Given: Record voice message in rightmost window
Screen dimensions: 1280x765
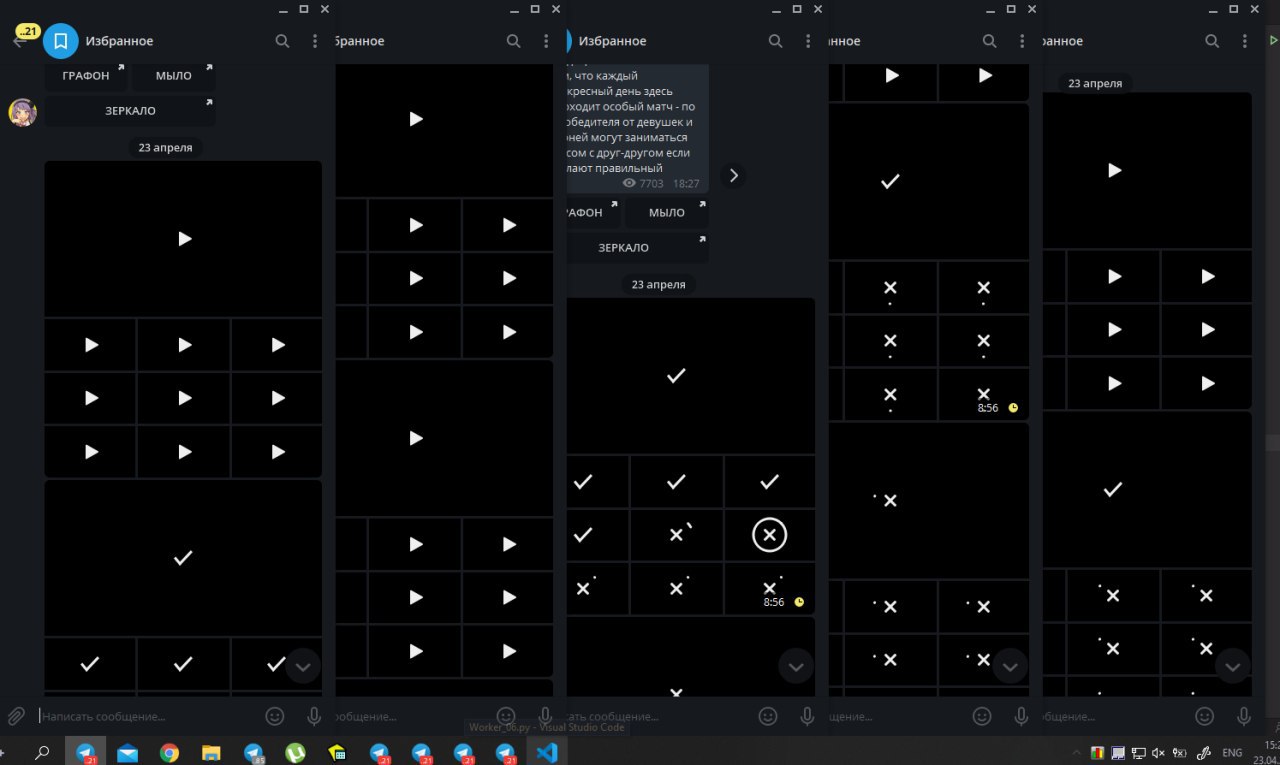Looking at the screenshot, I should pyautogui.click(x=1243, y=716).
